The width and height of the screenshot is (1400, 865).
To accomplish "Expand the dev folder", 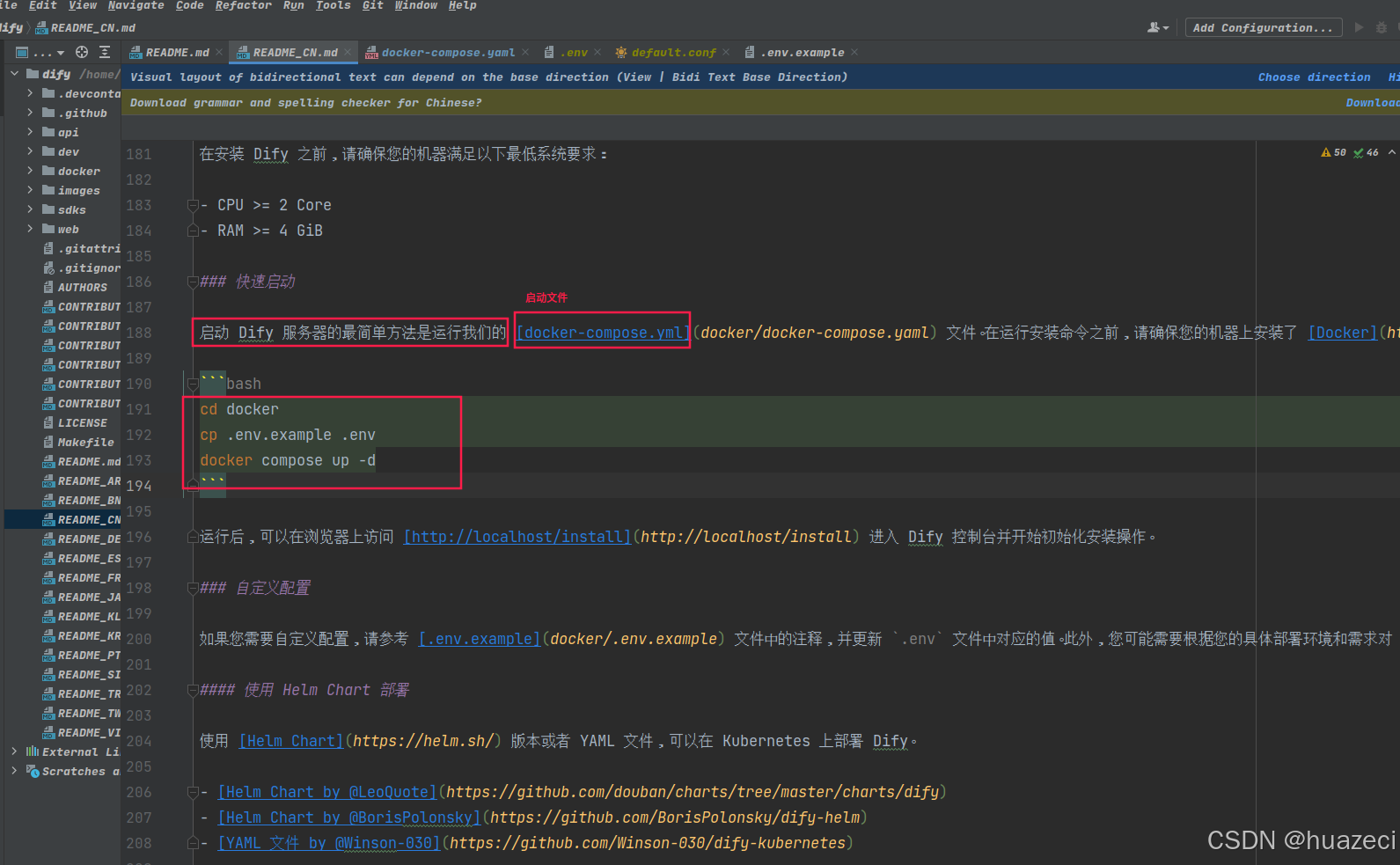I will click(x=30, y=151).
